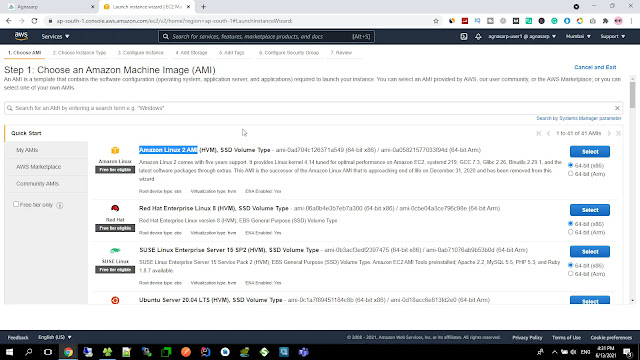The image size is (640, 360).
Task: Click the Free tier only info icon
Action: coord(60,205)
